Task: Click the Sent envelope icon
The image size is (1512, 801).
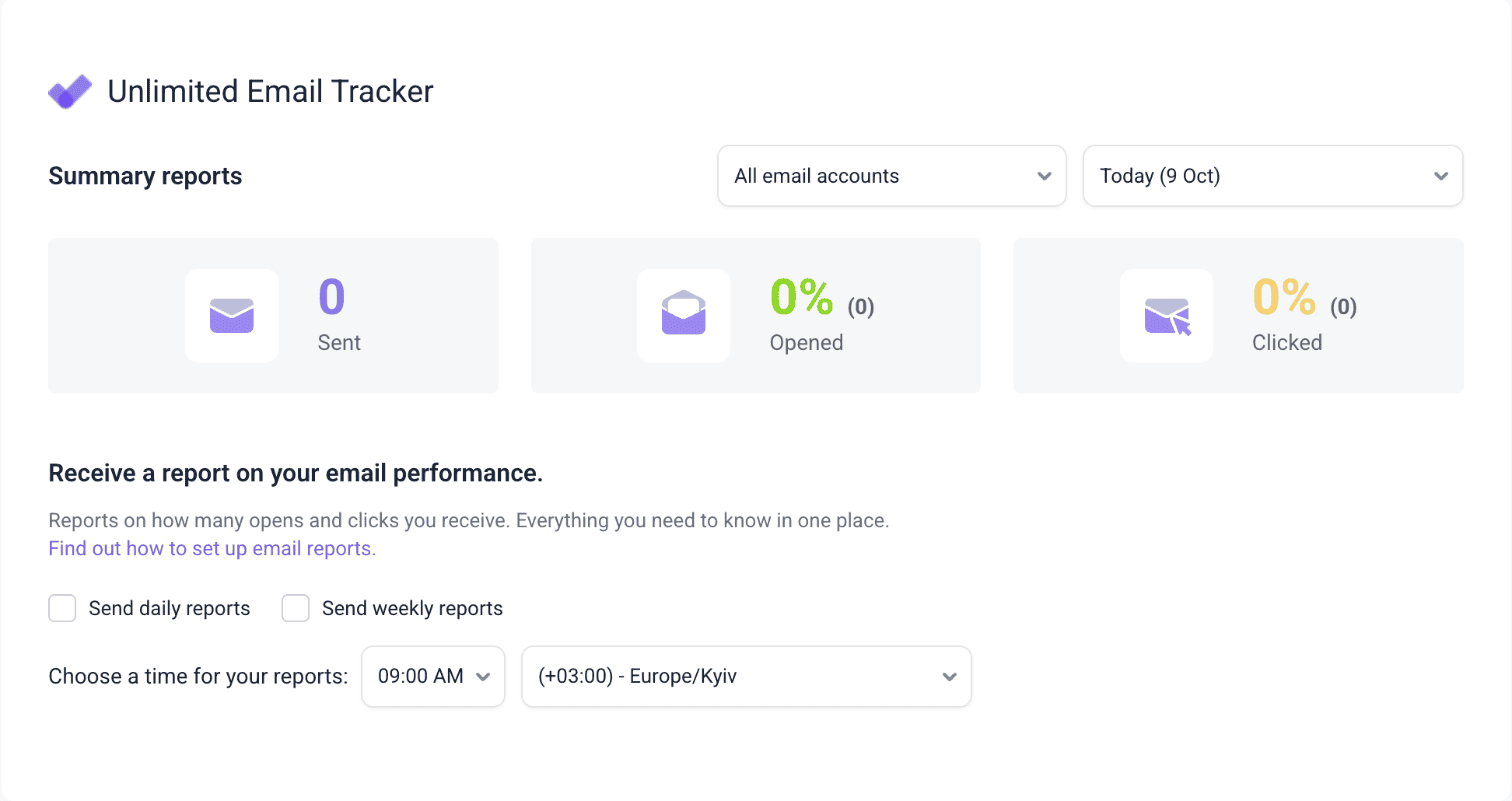Action: coord(232,316)
